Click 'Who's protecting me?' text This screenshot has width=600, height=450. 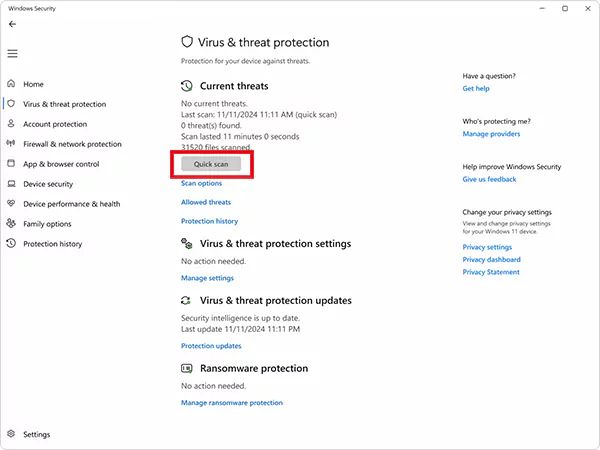pos(496,121)
